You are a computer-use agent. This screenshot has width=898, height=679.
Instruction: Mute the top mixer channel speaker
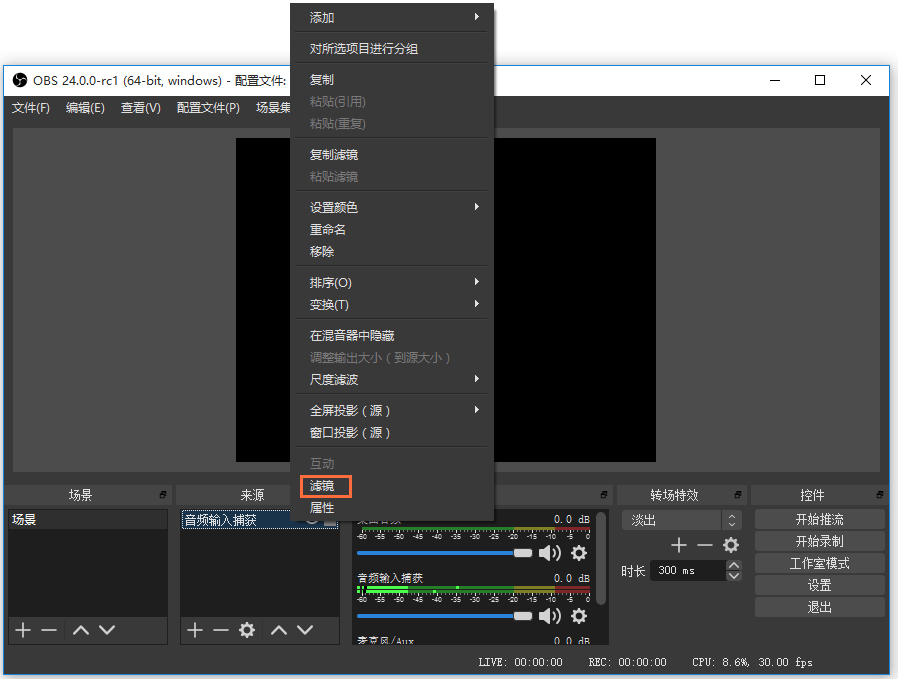tap(549, 553)
